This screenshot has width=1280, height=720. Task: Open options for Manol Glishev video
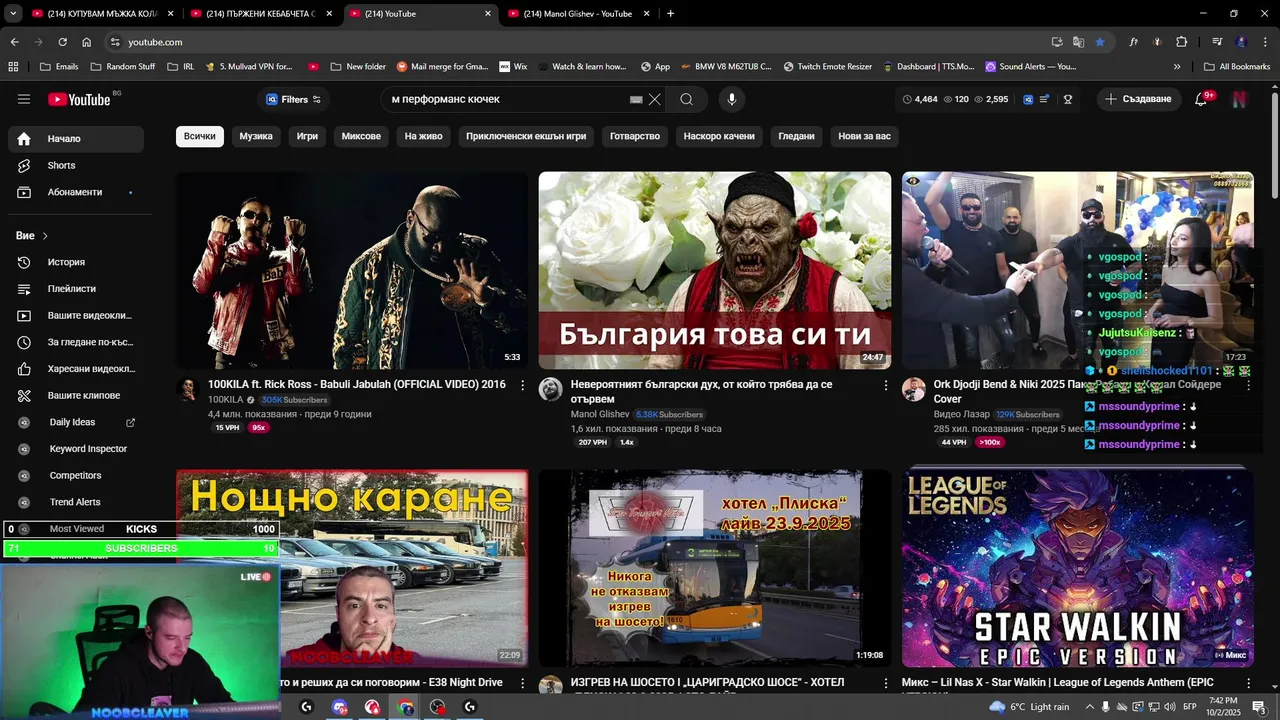click(885, 385)
